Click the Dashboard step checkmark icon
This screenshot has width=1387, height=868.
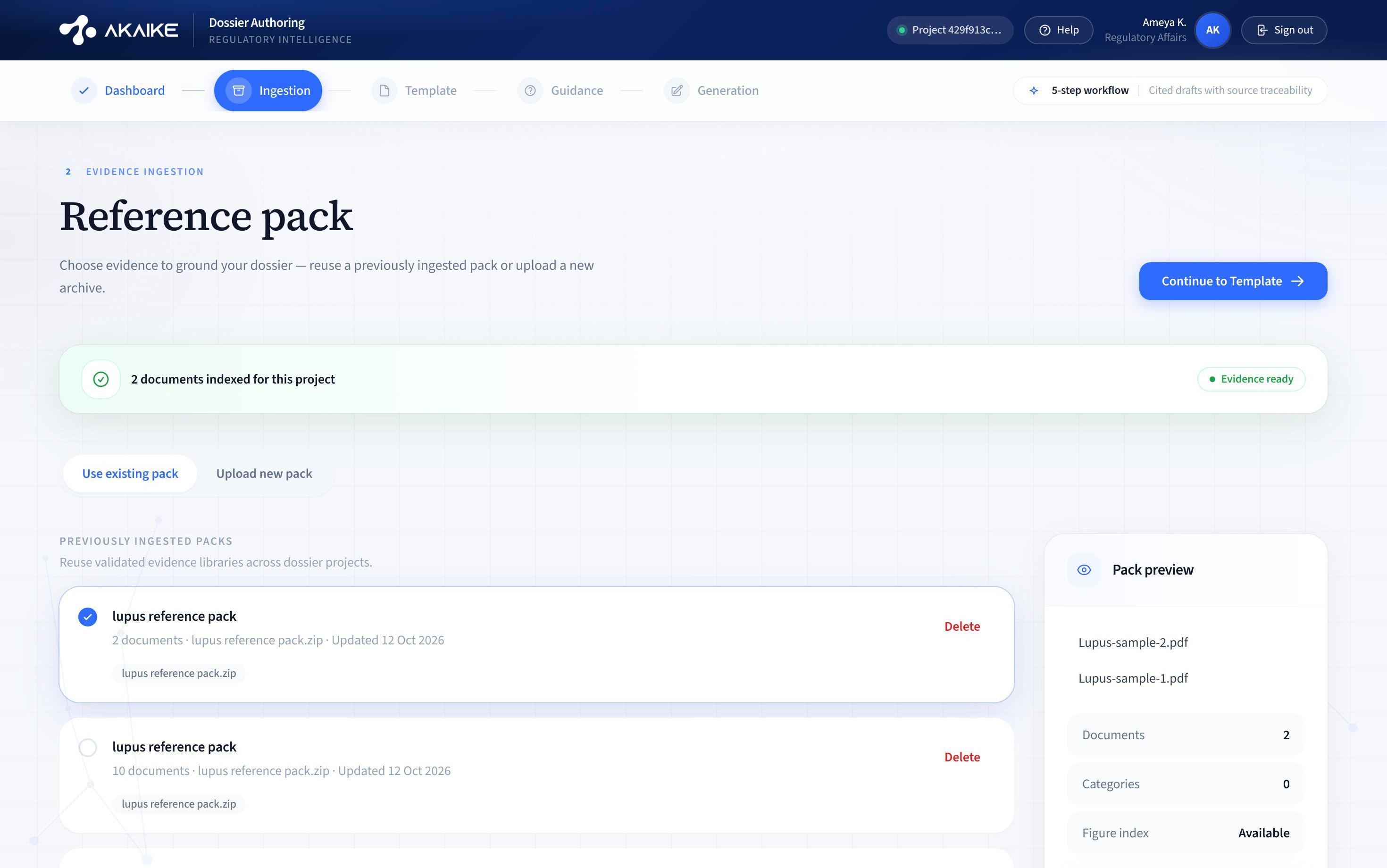84,91
